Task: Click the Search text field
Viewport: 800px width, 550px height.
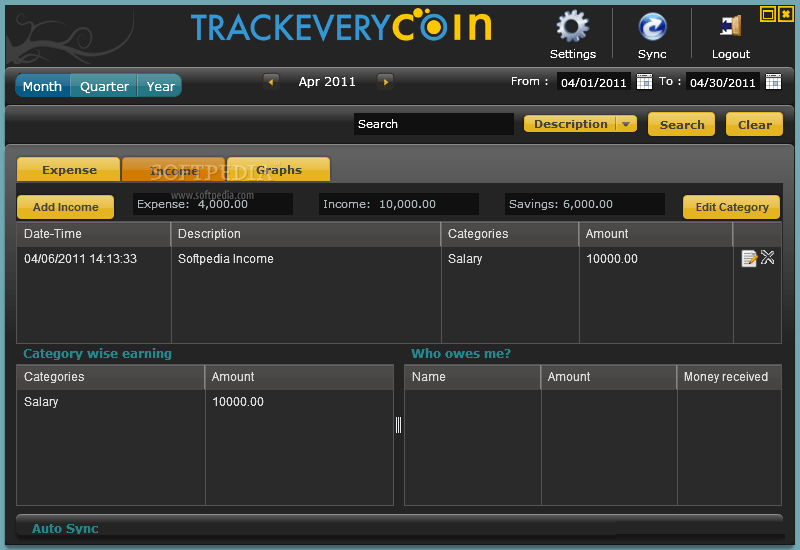Action: 434,124
